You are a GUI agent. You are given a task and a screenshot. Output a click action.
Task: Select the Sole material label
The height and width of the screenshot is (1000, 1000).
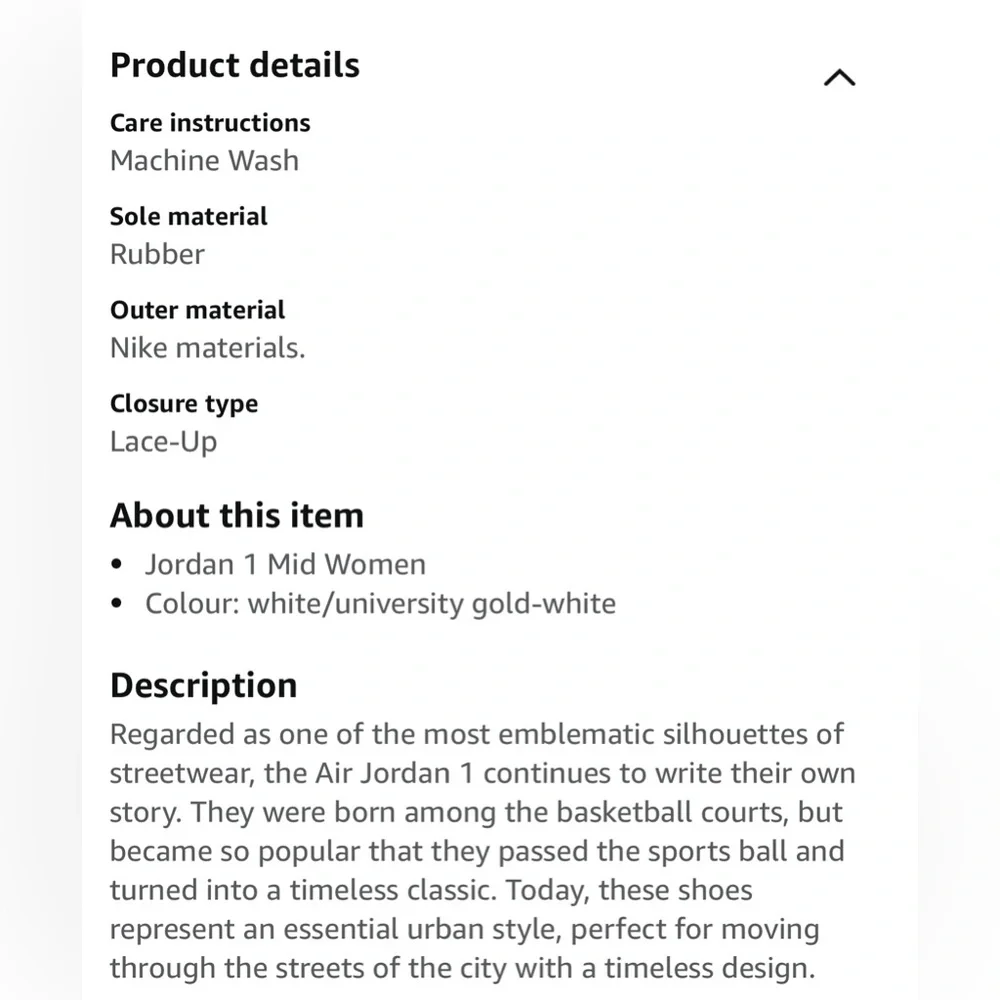click(x=188, y=217)
